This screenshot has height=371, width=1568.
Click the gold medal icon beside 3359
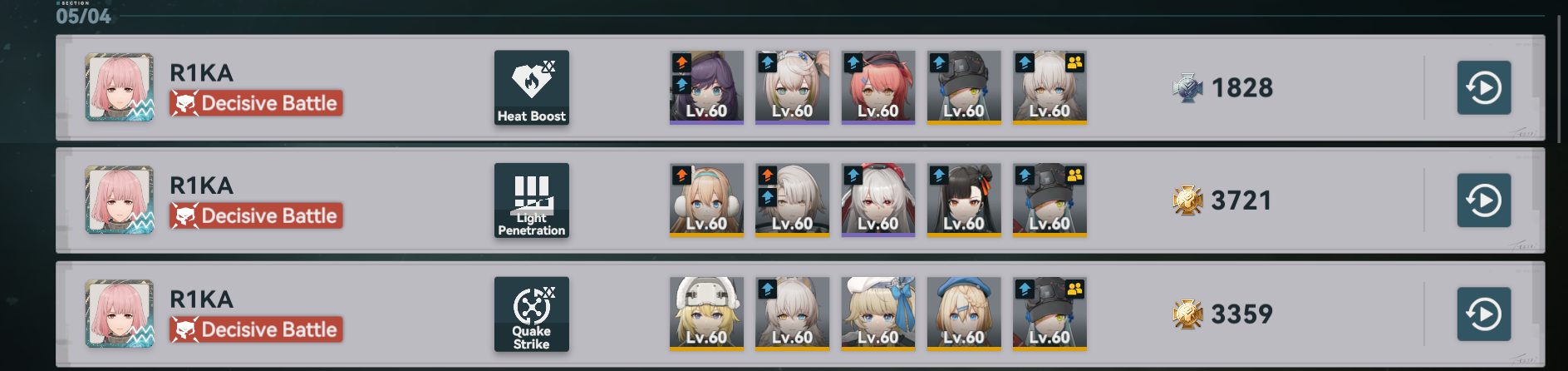pyautogui.click(x=1187, y=314)
